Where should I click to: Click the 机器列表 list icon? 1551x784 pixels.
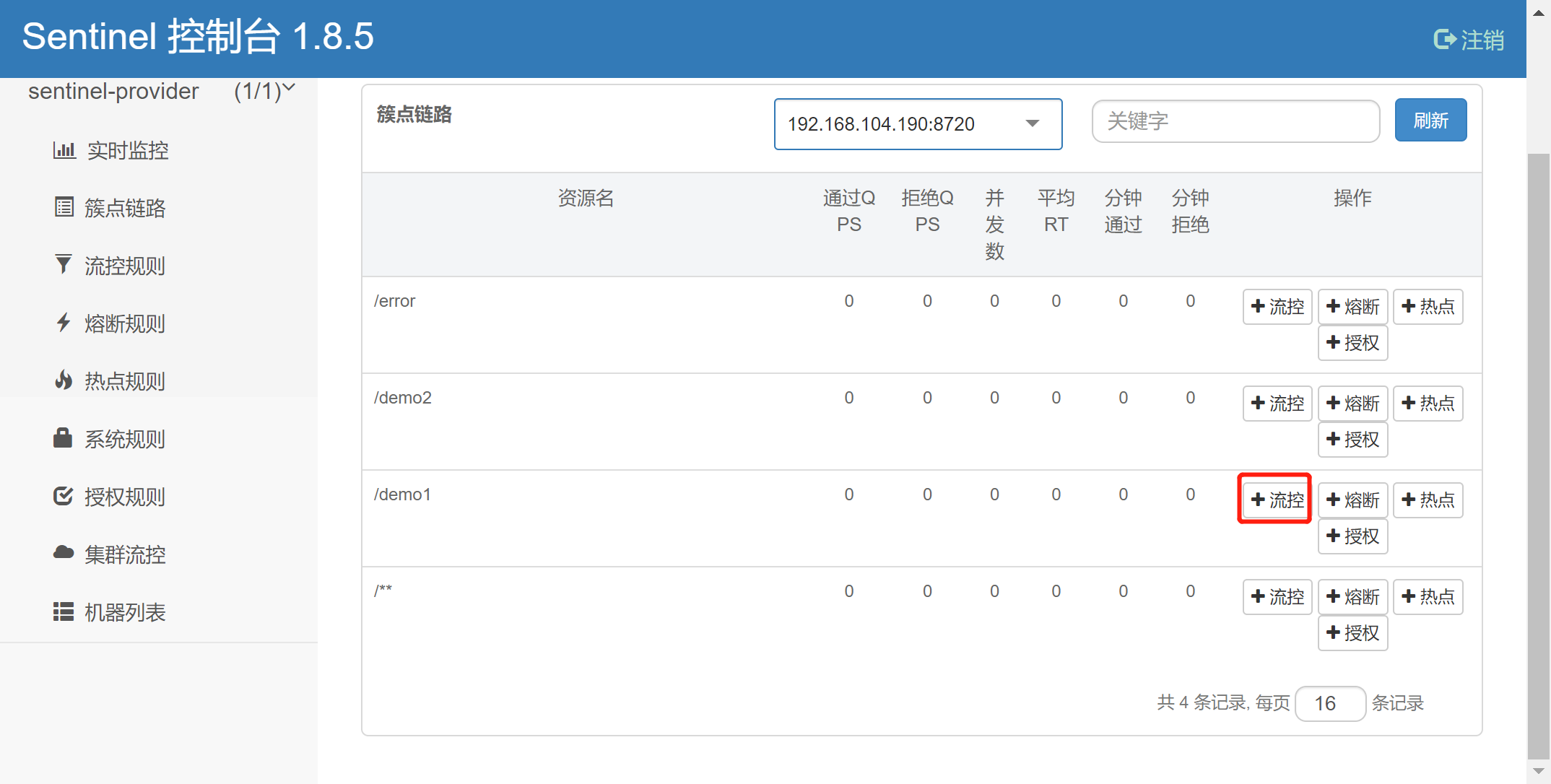pos(64,611)
